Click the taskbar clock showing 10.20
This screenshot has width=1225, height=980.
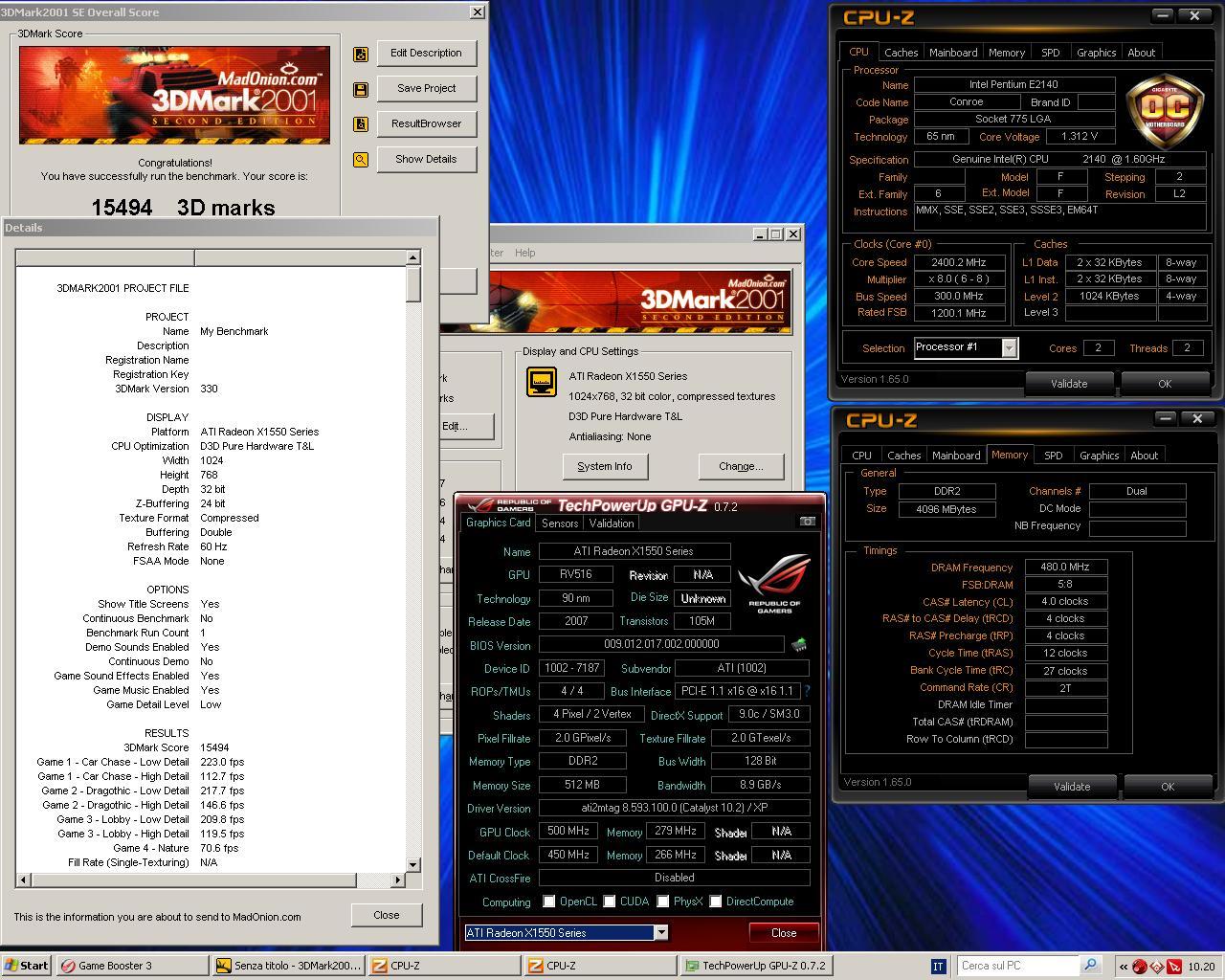tap(1201, 967)
